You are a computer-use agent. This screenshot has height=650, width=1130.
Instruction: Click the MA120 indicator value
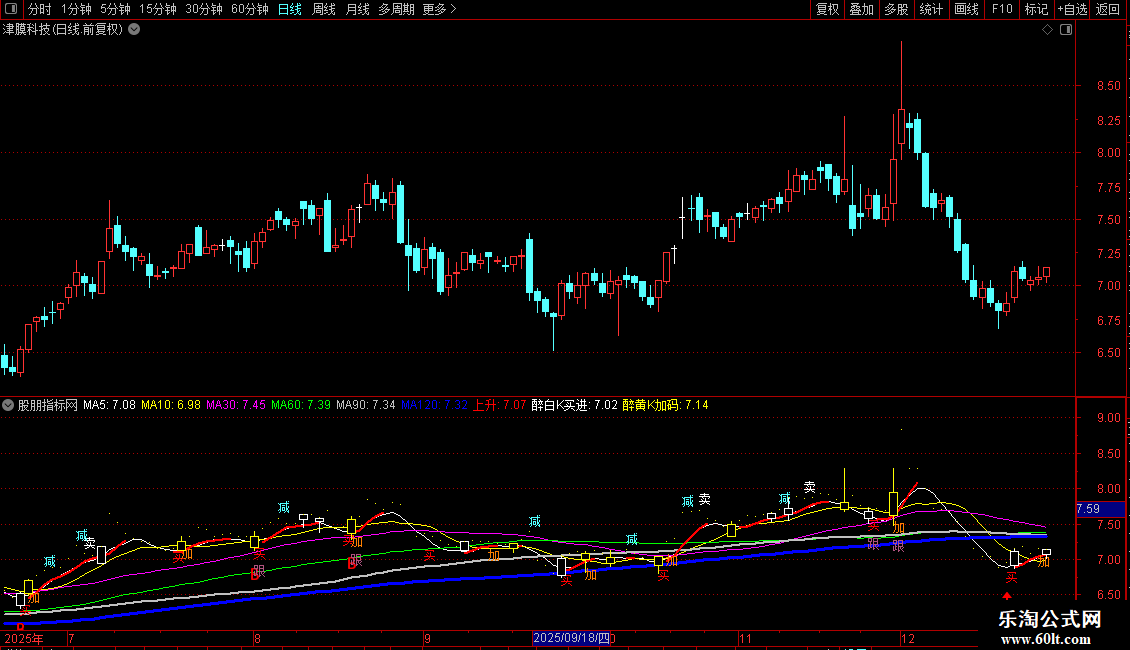[434, 405]
